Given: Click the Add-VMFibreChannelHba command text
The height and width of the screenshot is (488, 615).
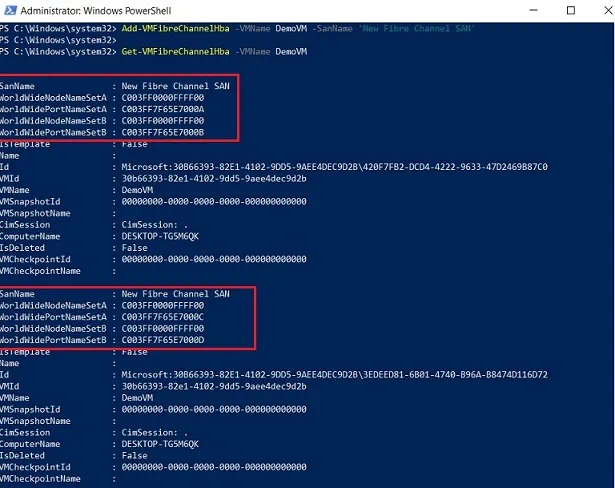Looking at the screenshot, I should [x=153, y=27].
